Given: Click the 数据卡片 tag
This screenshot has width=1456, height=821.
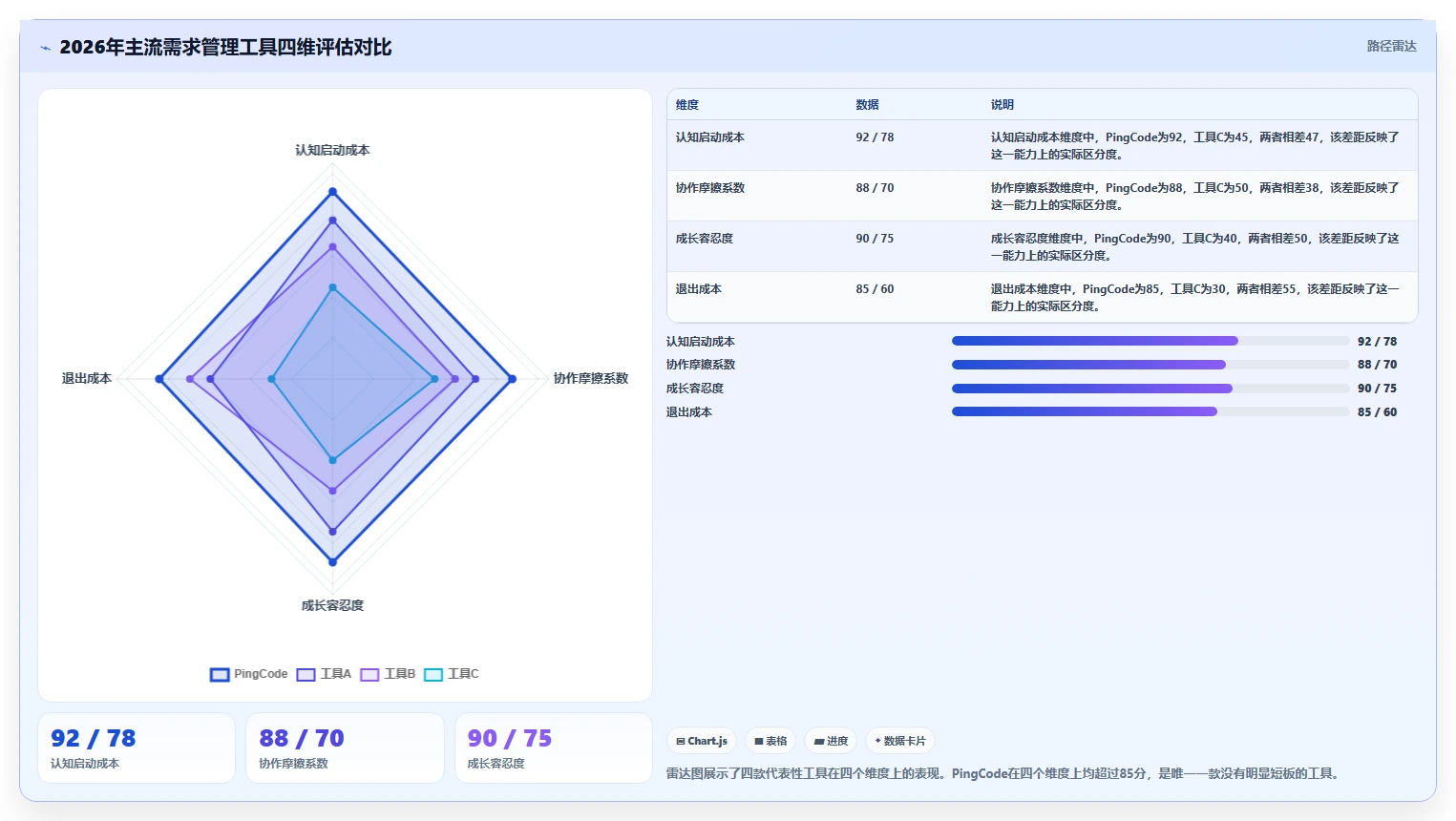Looking at the screenshot, I should [x=900, y=741].
